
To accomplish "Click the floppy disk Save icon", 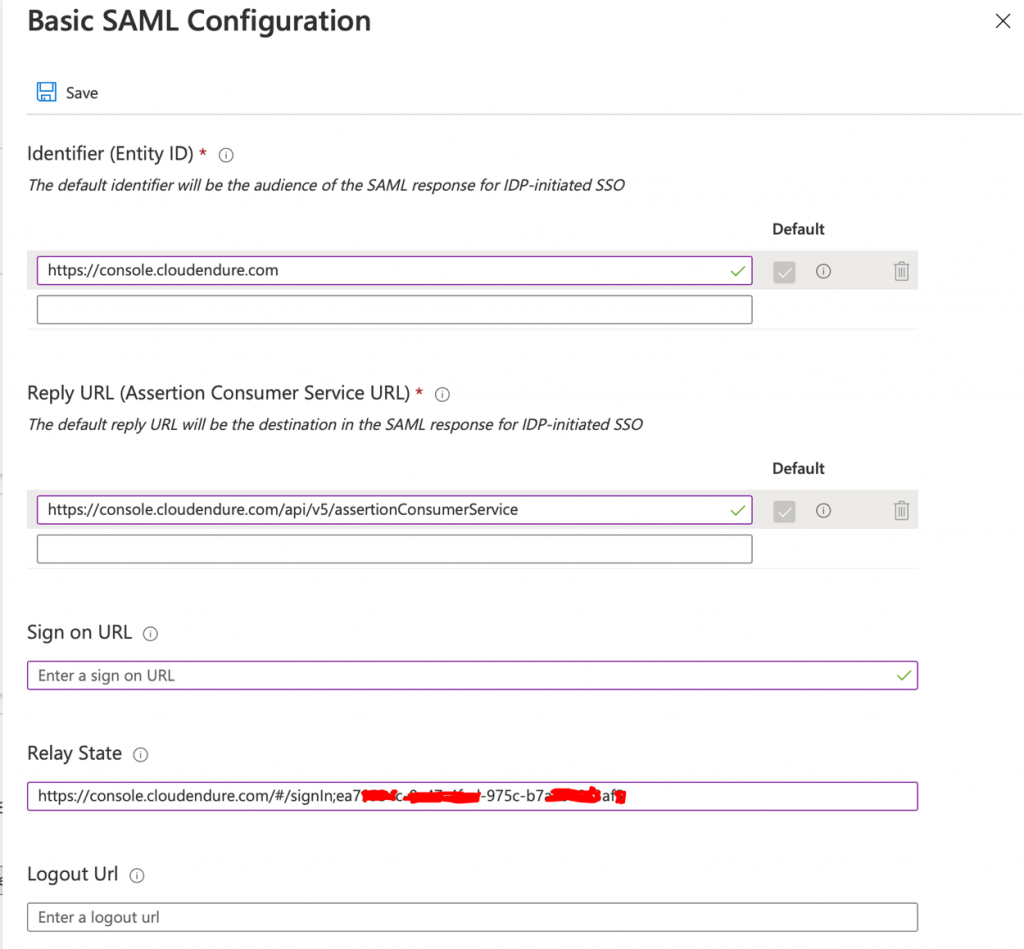I will coord(47,91).
